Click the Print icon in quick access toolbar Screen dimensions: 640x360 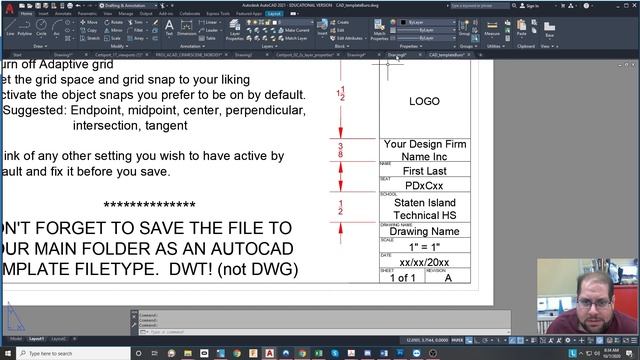point(70,6)
